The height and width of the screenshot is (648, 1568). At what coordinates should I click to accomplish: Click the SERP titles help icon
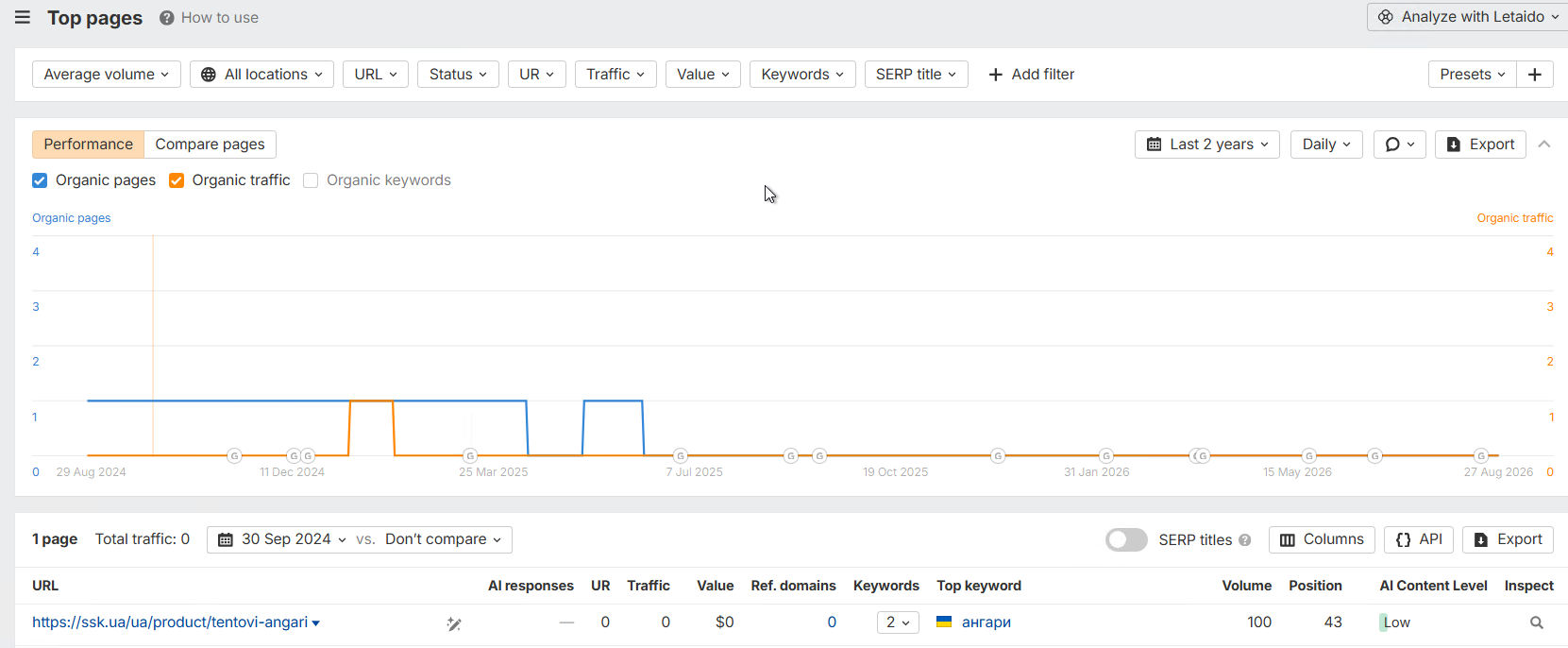pyautogui.click(x=1245, y=540)
